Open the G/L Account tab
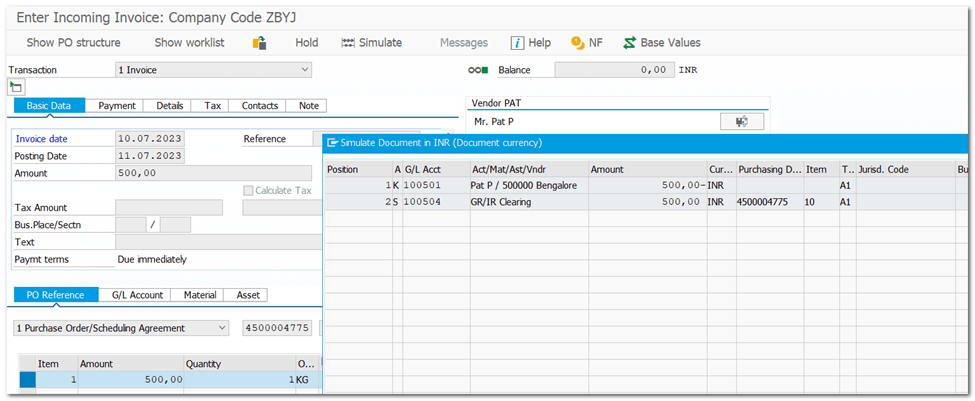The height and width of the screenshot is (401, 975). pos(137,295)
